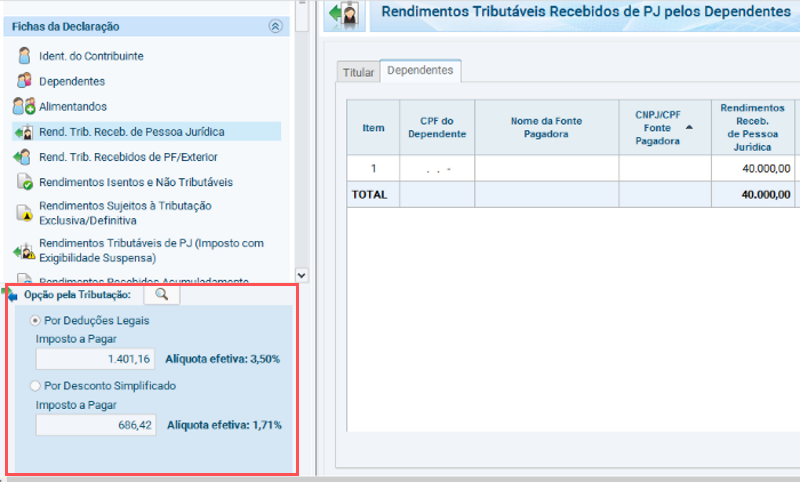Viewport: 800px width, 482px height.
Task: Click the Rendimentos Isentos e Não Tributáveis icon
Action: [x=24, y=183]
